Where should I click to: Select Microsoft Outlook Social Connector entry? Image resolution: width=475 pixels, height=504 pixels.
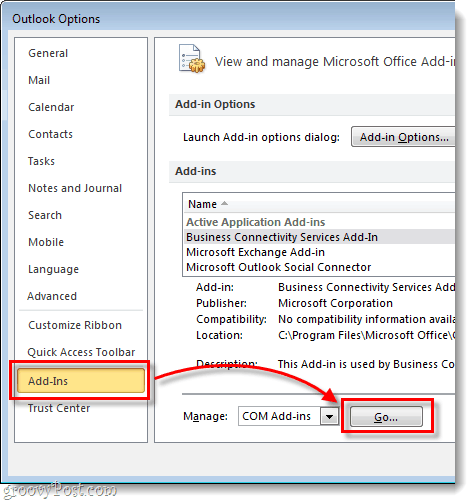(x=278, y=267)
